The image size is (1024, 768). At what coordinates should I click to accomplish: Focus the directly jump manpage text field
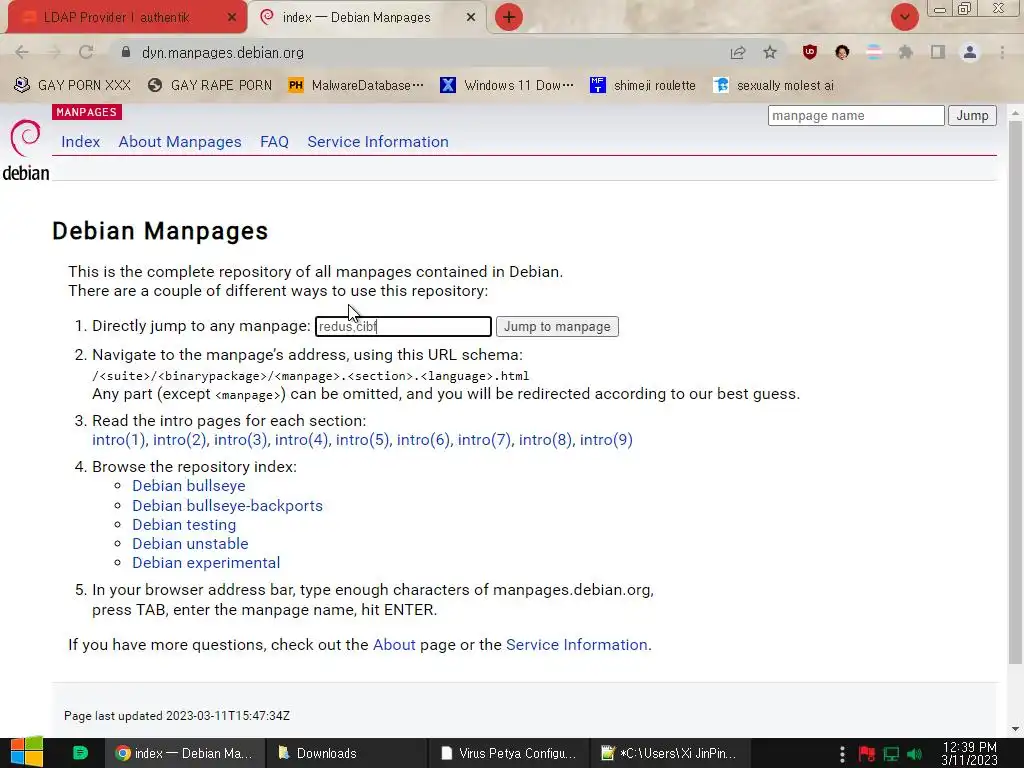[403, 327]
